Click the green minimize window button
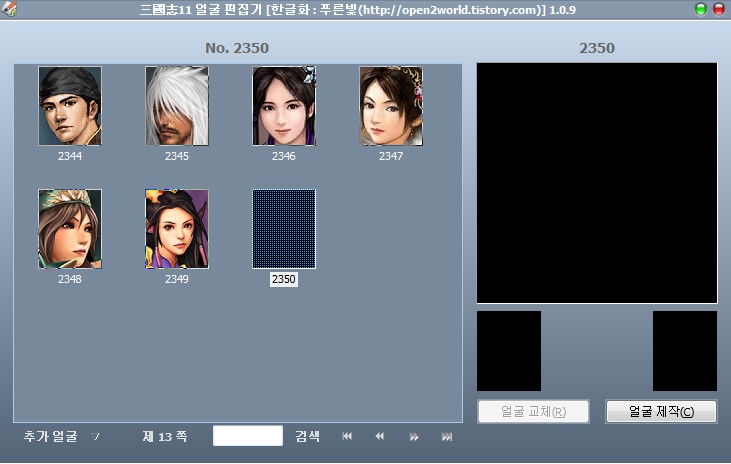Screen dimensions: 731x464 (701, 9)
